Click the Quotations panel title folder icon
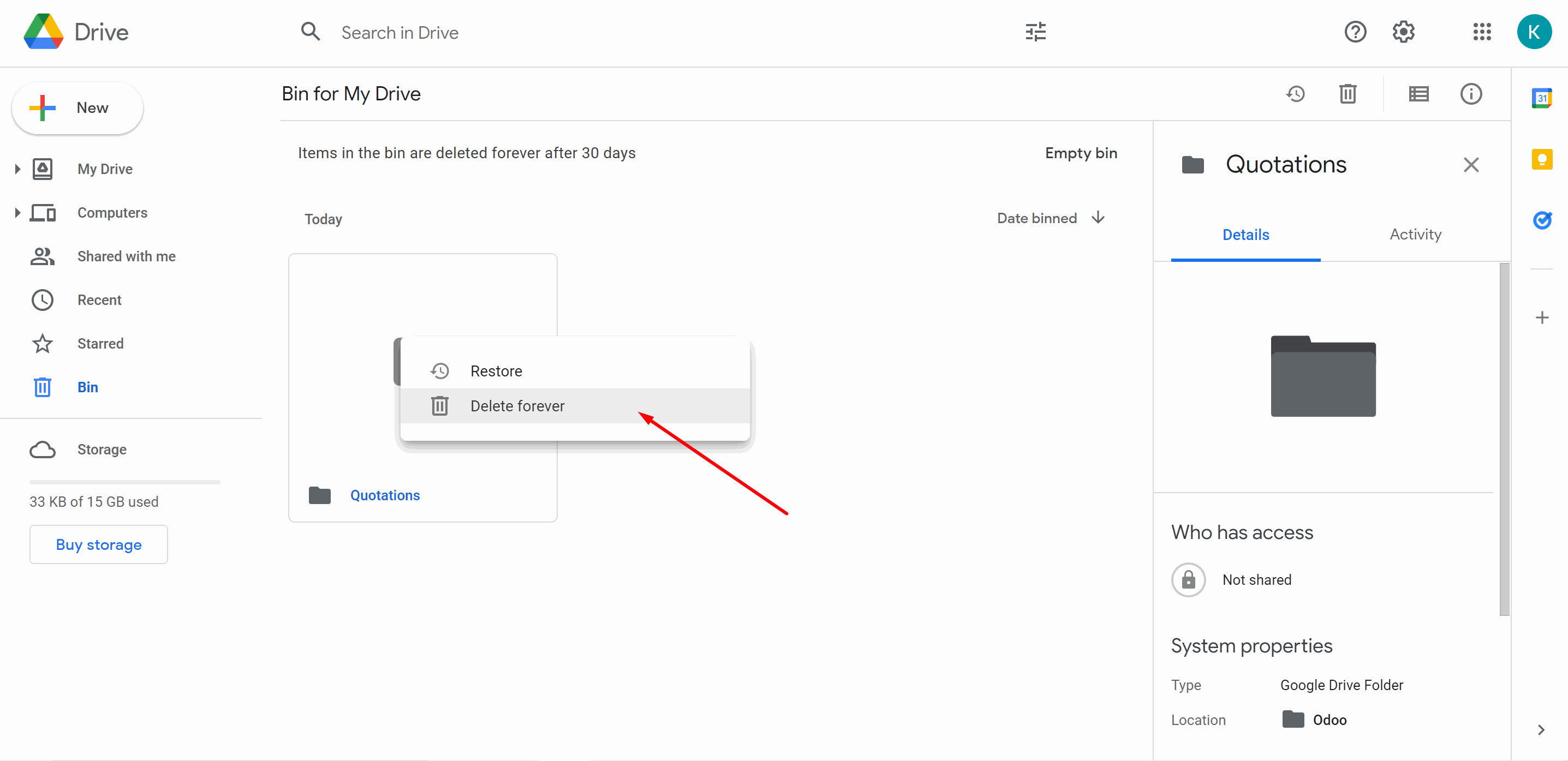The height and width of the screenshot is (761, 1568). tap(1193, 165)
